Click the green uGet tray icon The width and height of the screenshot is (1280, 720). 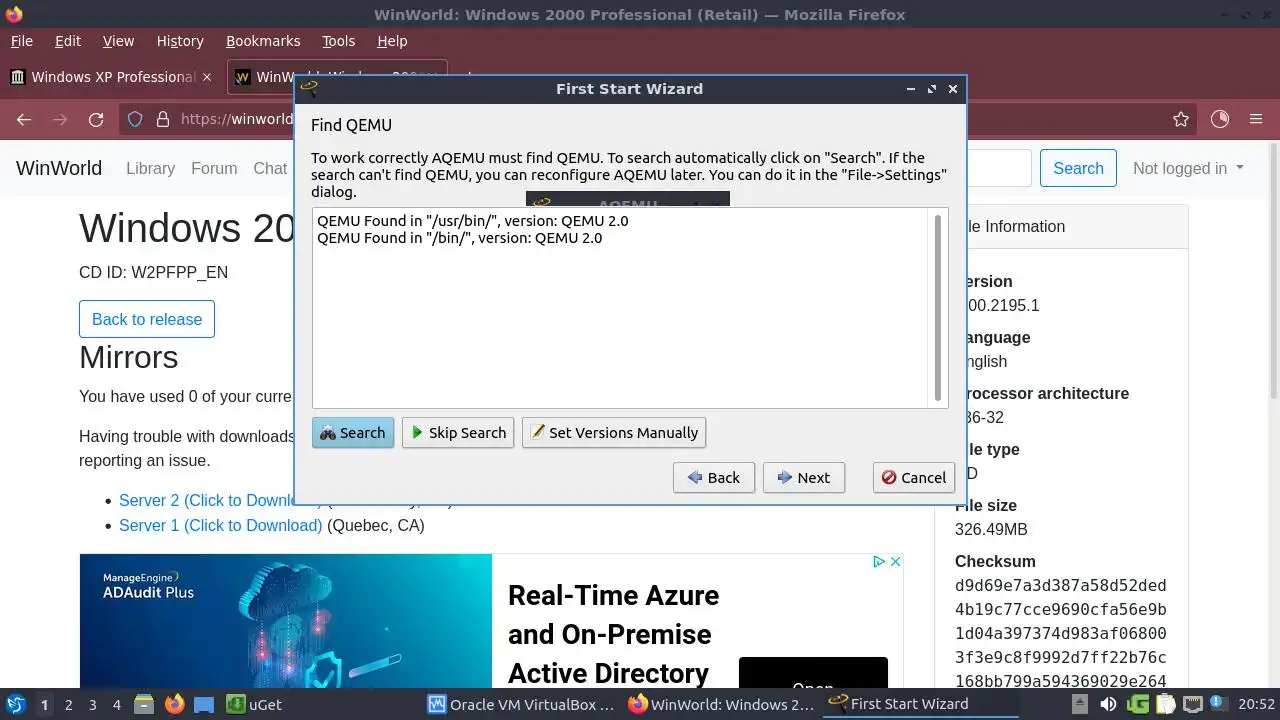tap(1138, 705)
